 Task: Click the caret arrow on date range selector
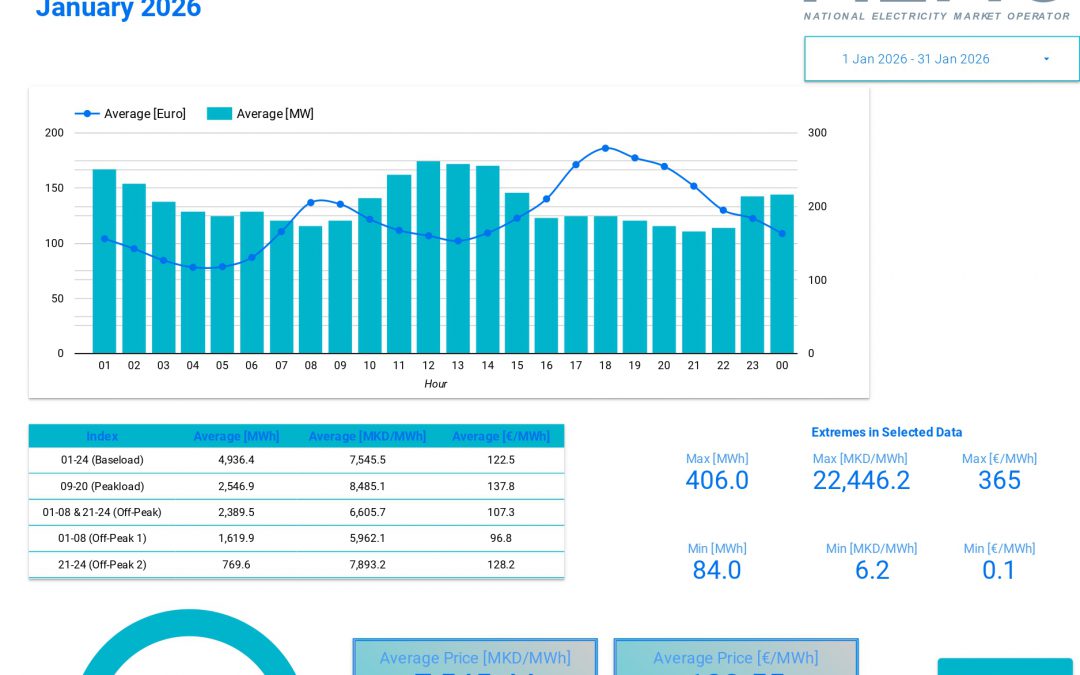1047,58
